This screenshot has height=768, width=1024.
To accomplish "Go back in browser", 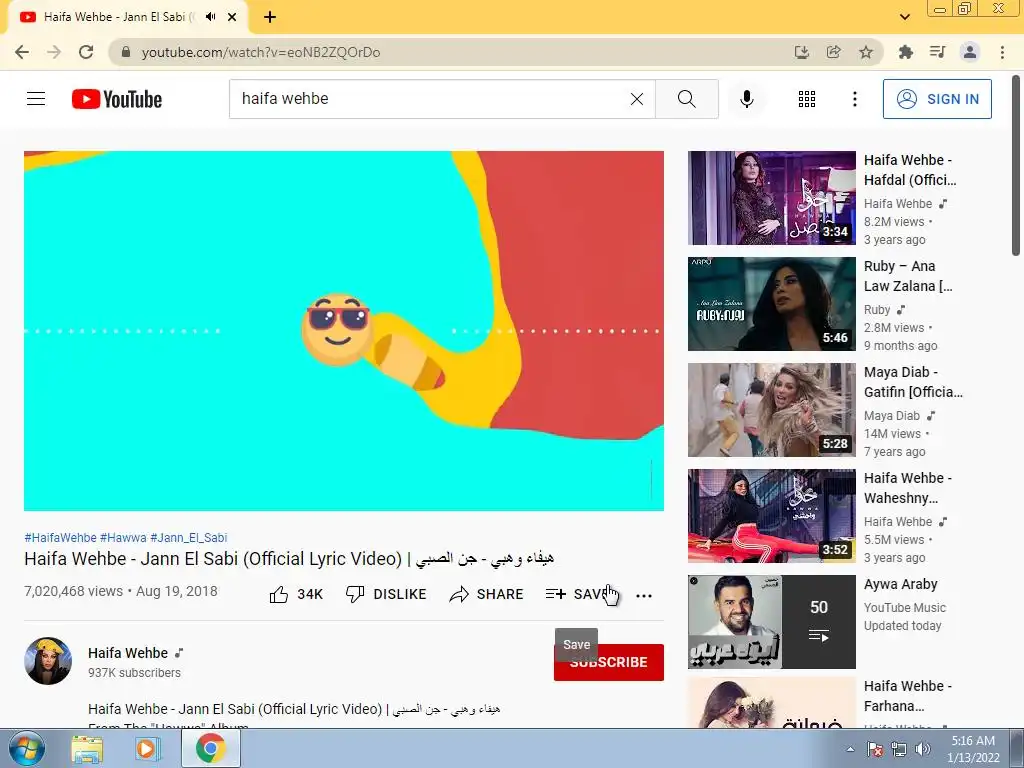I will pos(22,52).
